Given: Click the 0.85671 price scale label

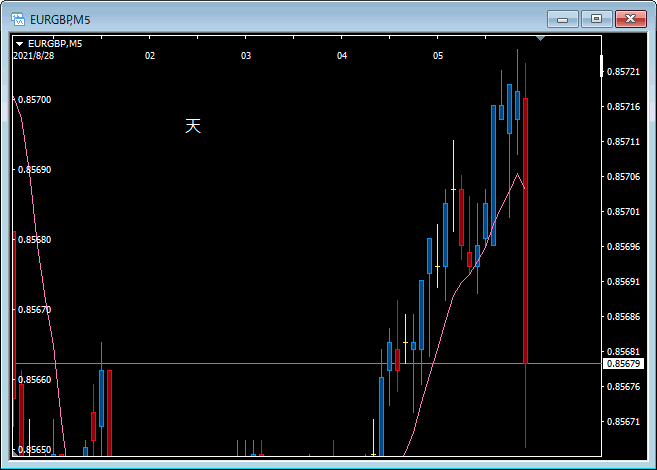Looking at the screenshot, I should tap(623, 421).
